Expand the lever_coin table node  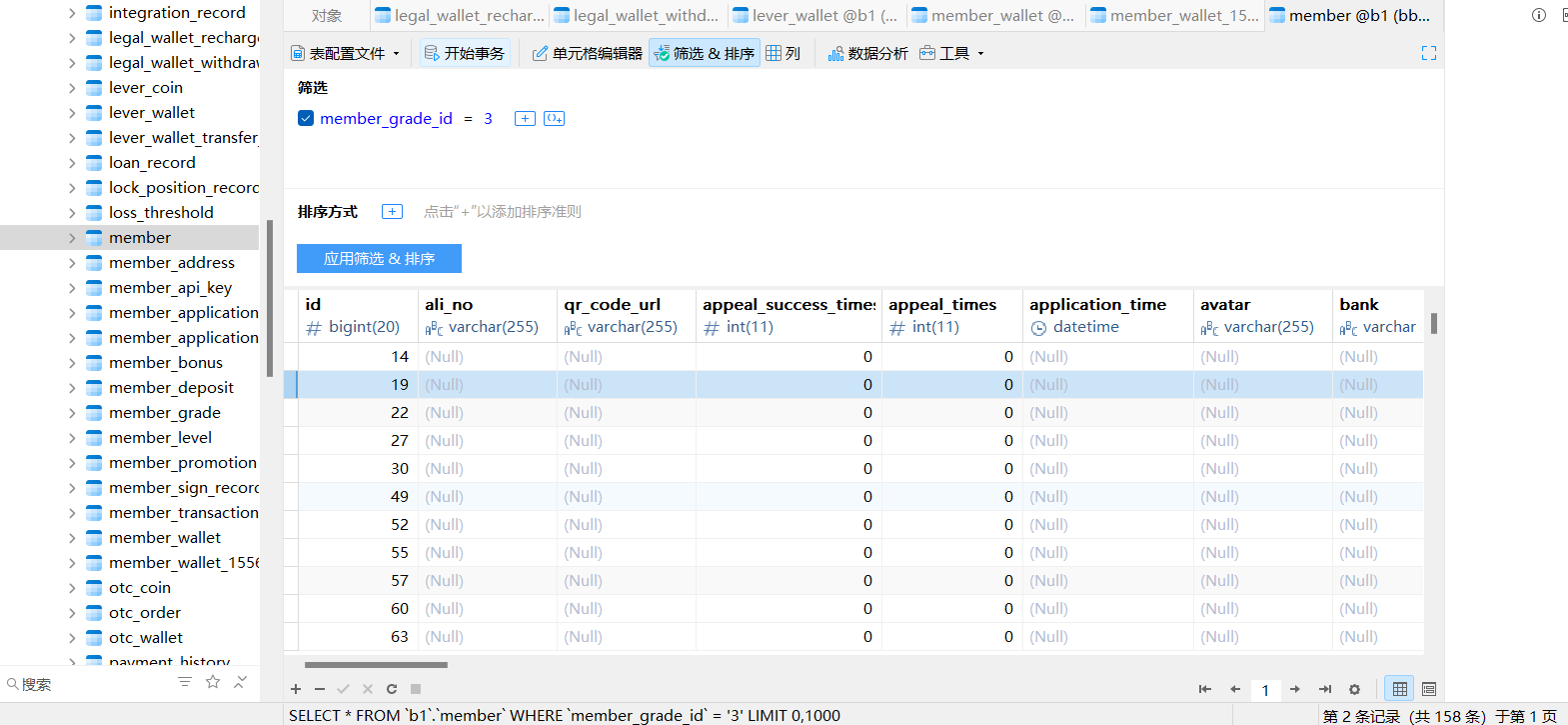tap(72, 88)
